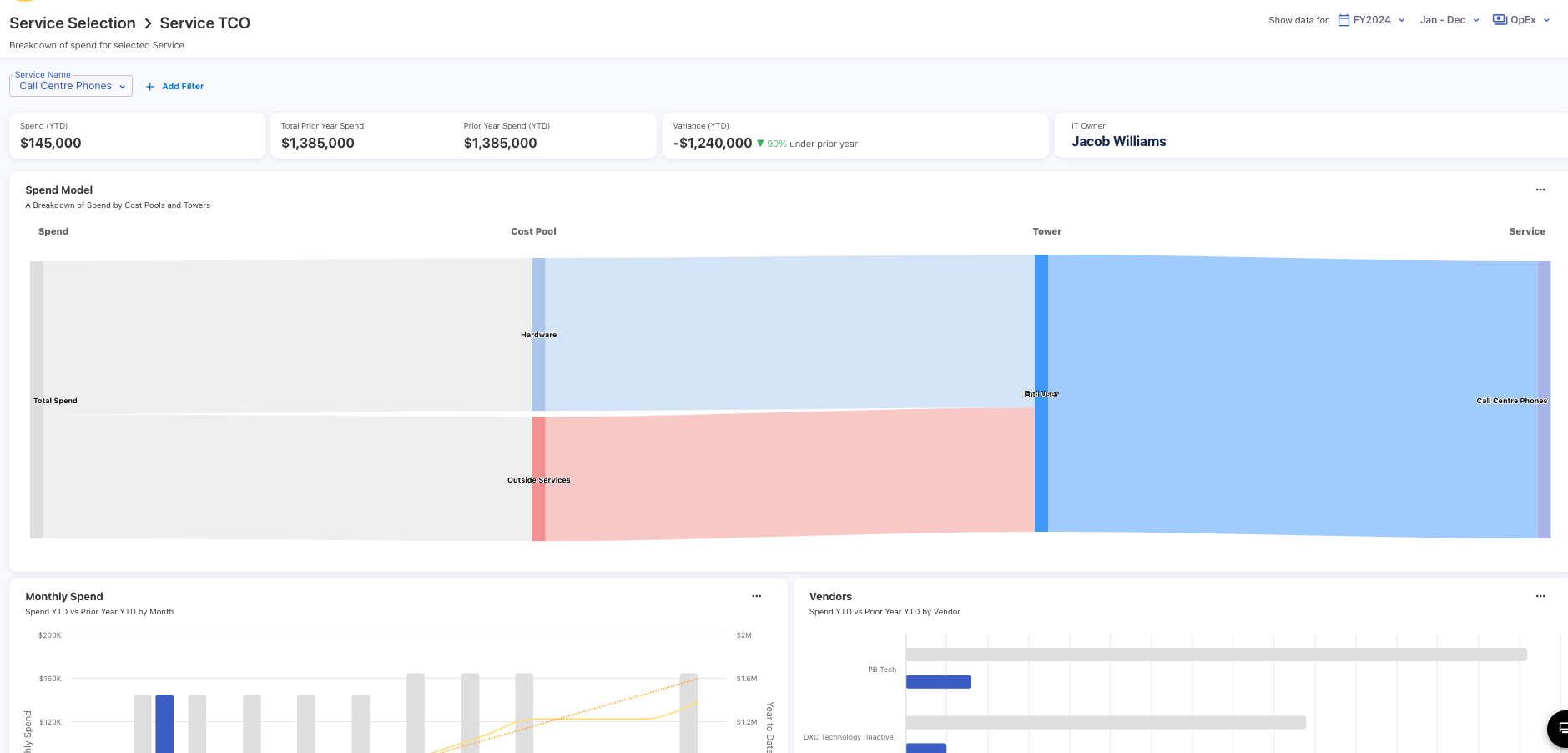The width and height of the screenshot is (1568, 753).
Task: Click the calendar icon beside FY2024
Action: [1344, 20]
